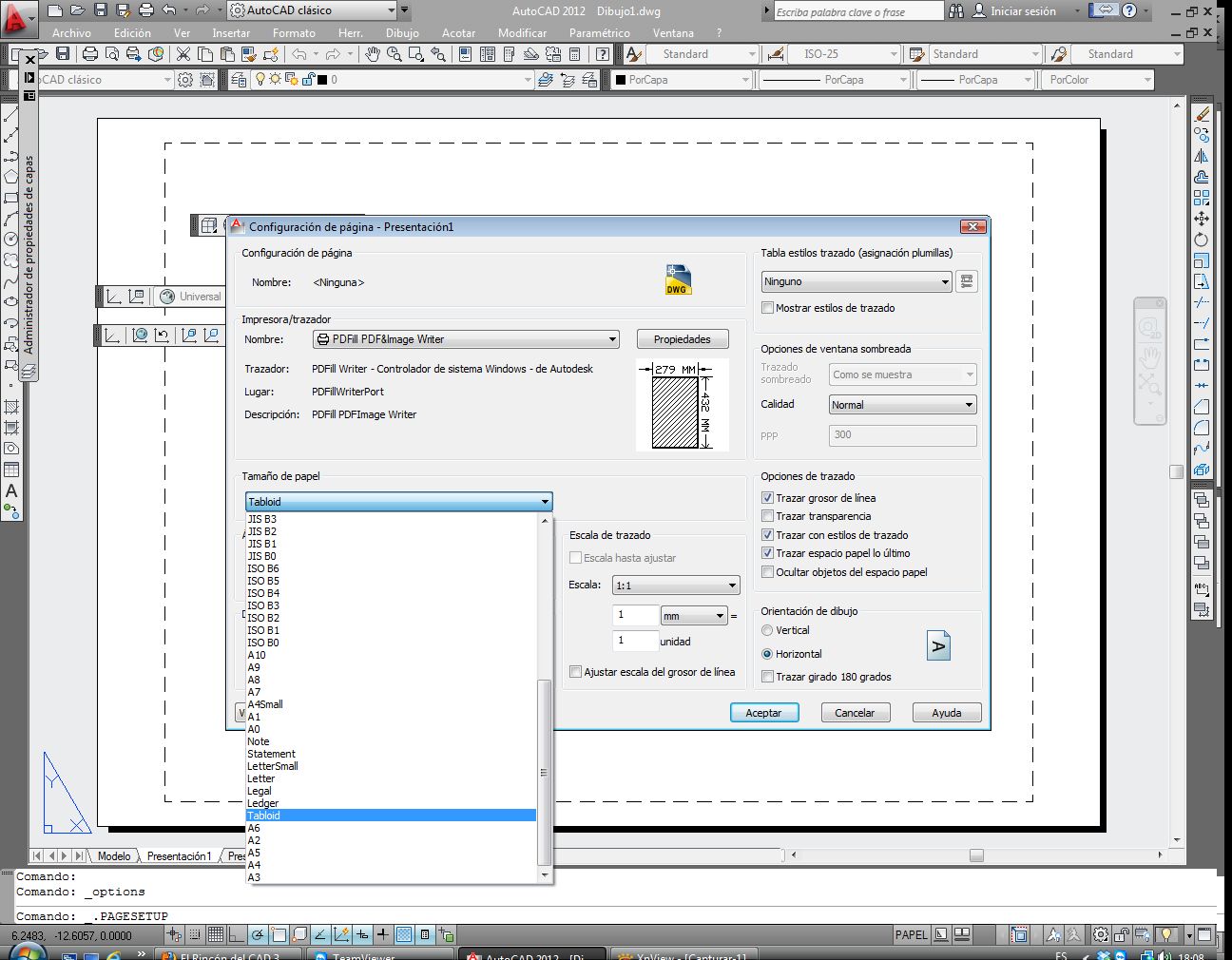The height and width of the screenshot is (960, 1232).
Task: Click Iniciar sesión link
Action: click(1023, 11)
